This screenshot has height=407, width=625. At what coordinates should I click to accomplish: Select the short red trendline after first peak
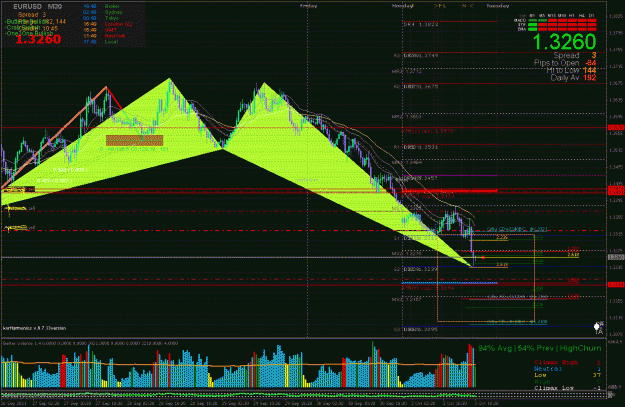[x=114, y=98]
